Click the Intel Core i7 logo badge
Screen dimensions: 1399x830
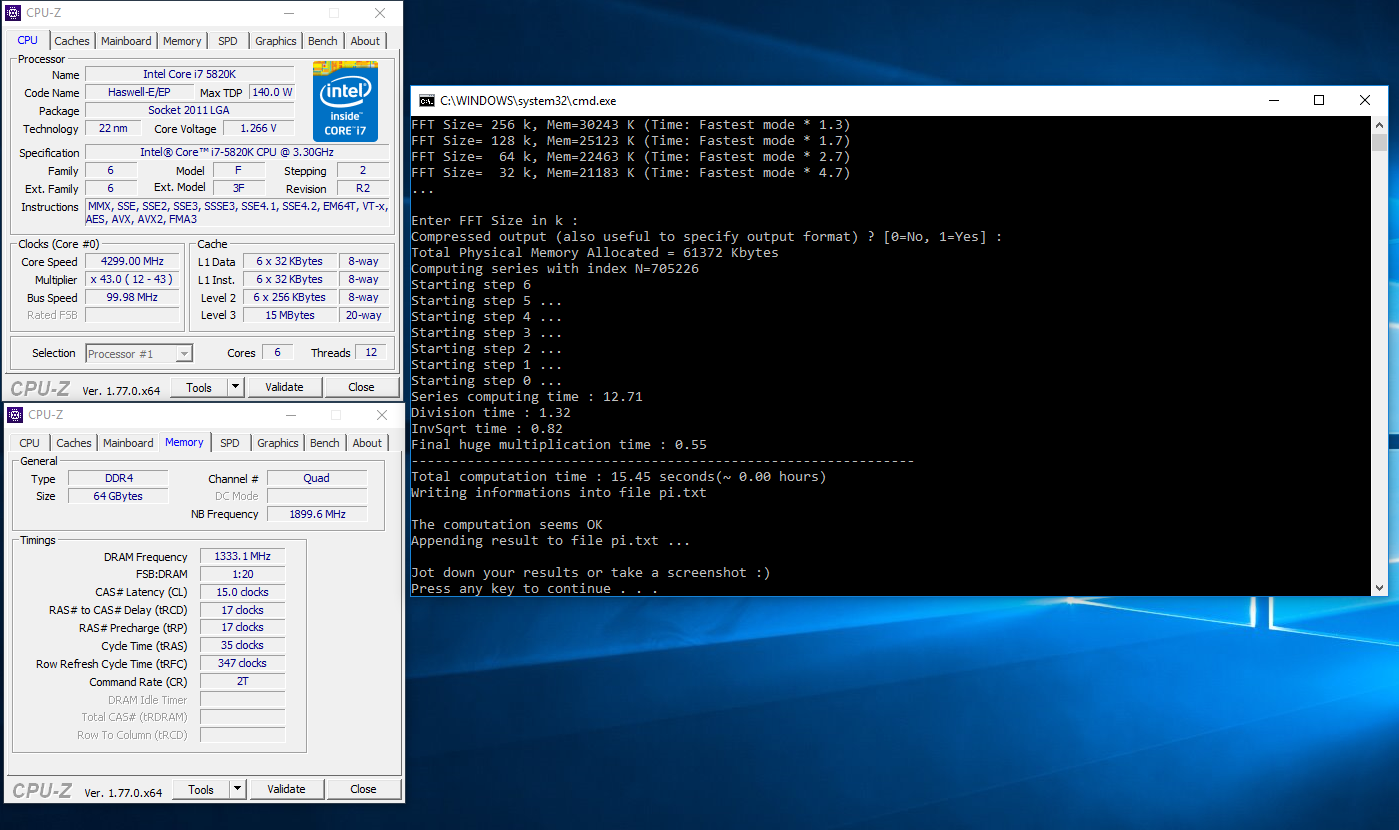pyautogui.click(x=345, y=101)
